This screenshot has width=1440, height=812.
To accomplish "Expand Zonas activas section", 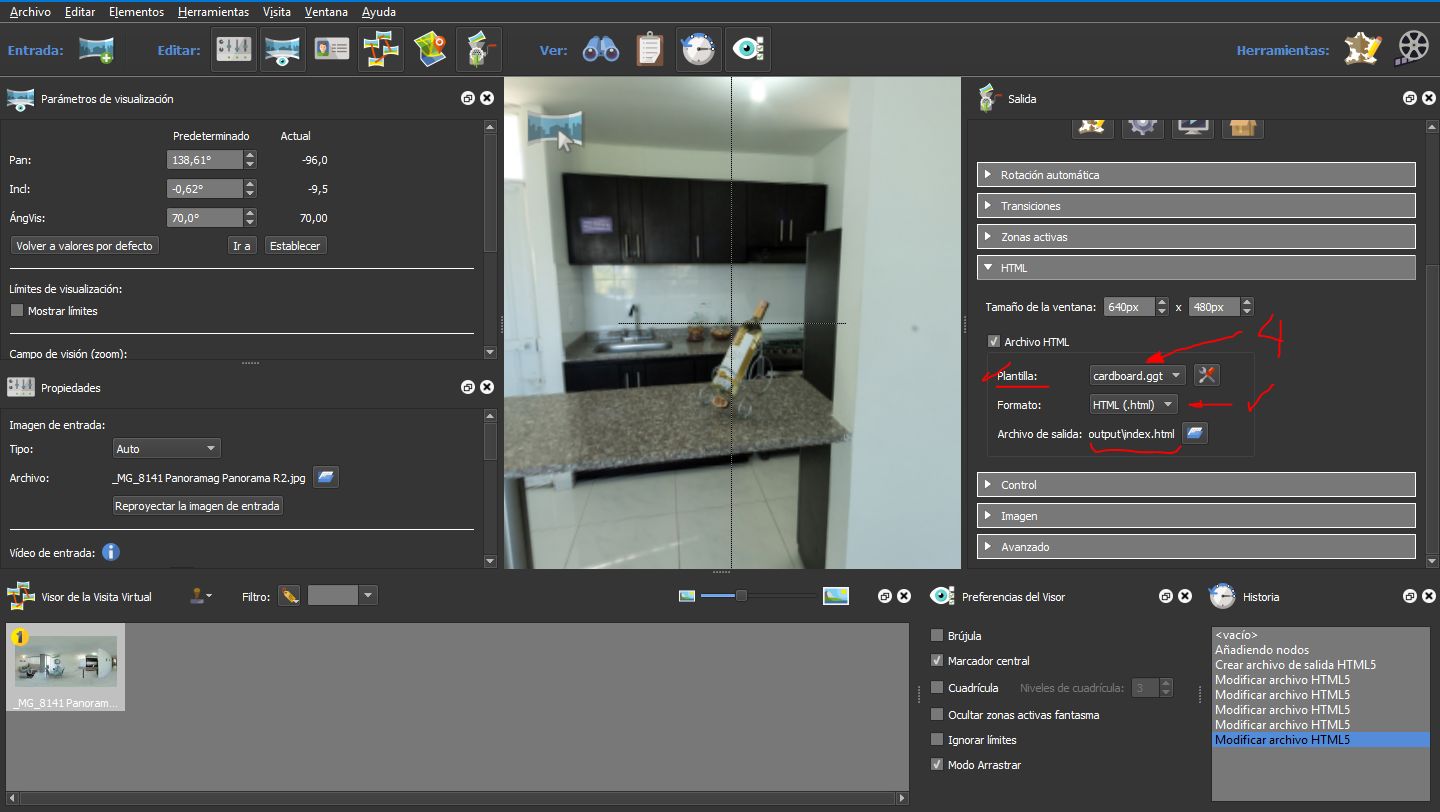I will coord(1196,236).
